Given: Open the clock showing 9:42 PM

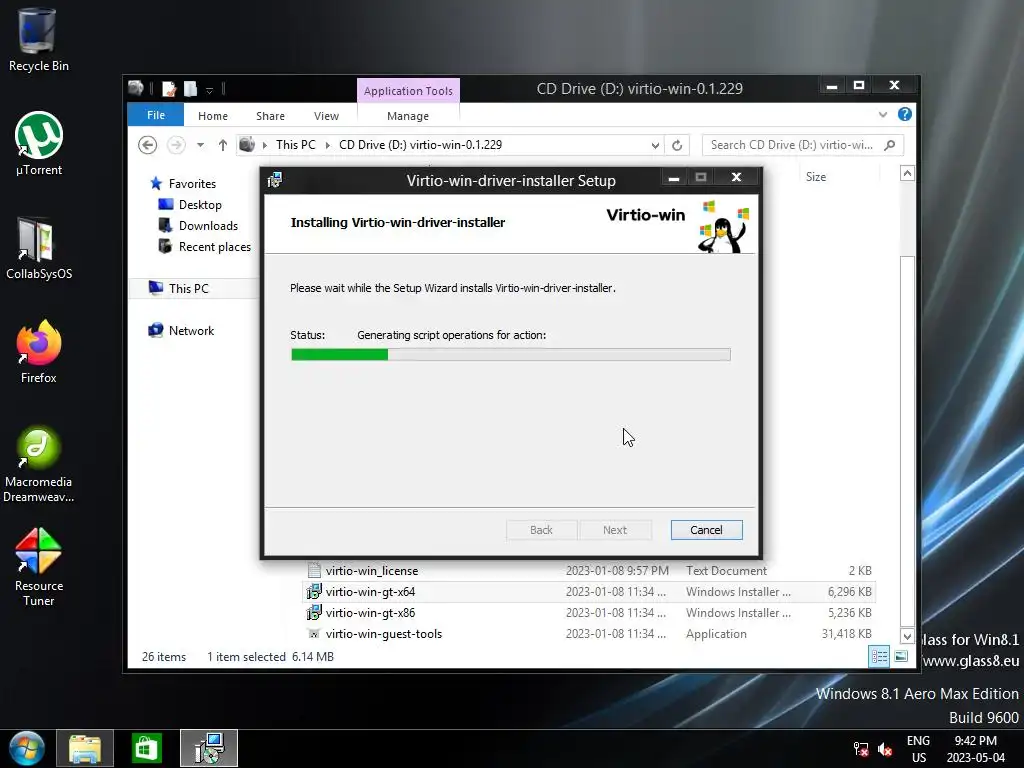Looking at the screenshot, I should [x=976, y=748].
